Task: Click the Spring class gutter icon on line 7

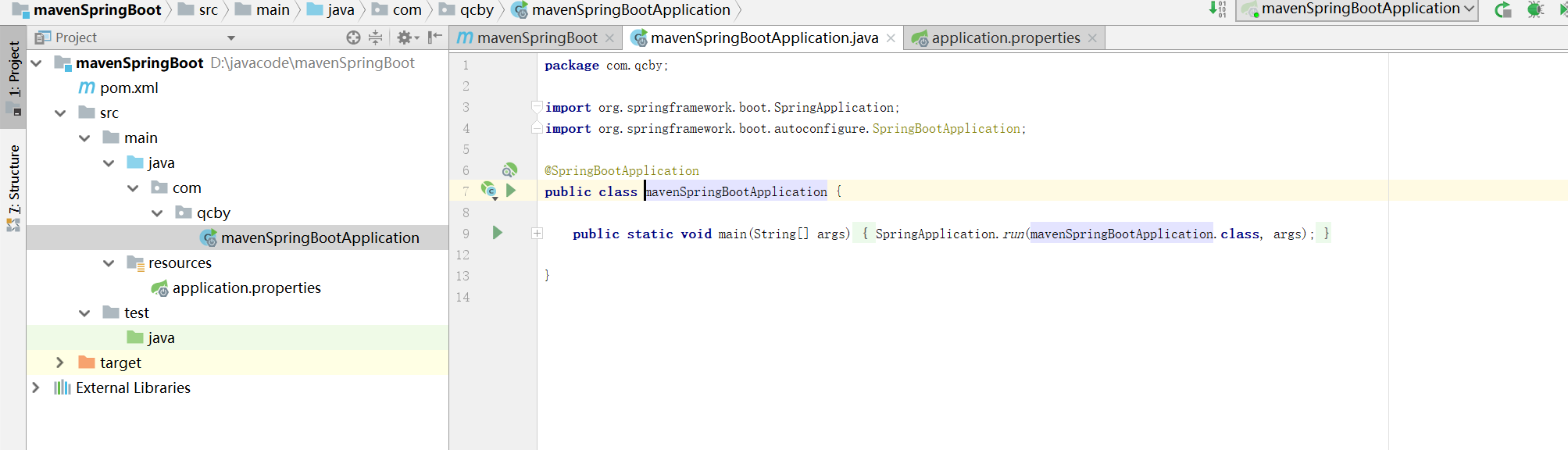Action: [x=489, y=190]
